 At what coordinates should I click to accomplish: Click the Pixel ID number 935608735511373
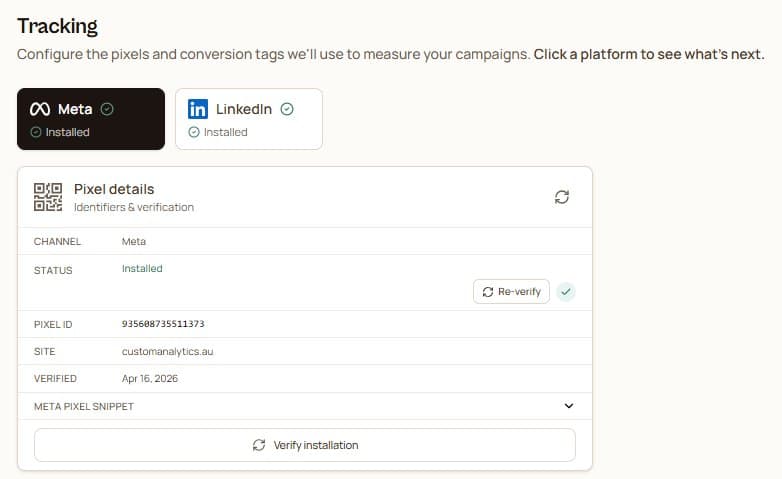163,324
